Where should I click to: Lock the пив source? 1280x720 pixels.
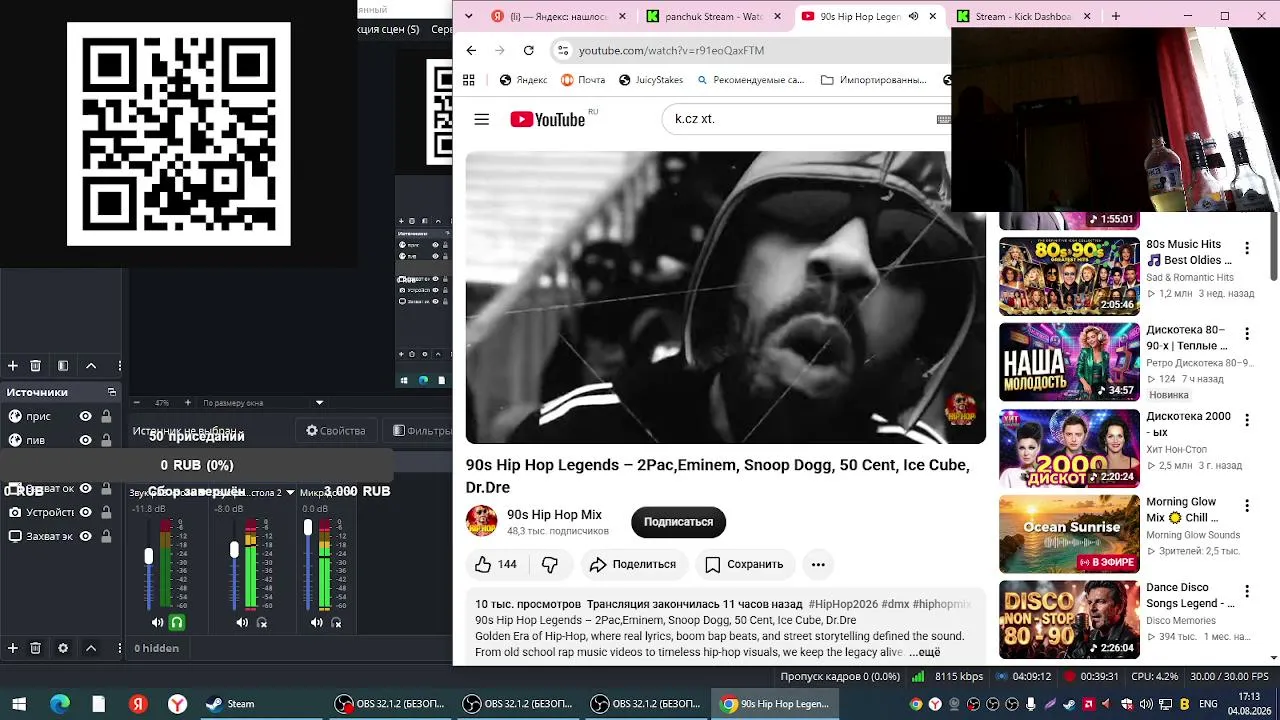106,440
